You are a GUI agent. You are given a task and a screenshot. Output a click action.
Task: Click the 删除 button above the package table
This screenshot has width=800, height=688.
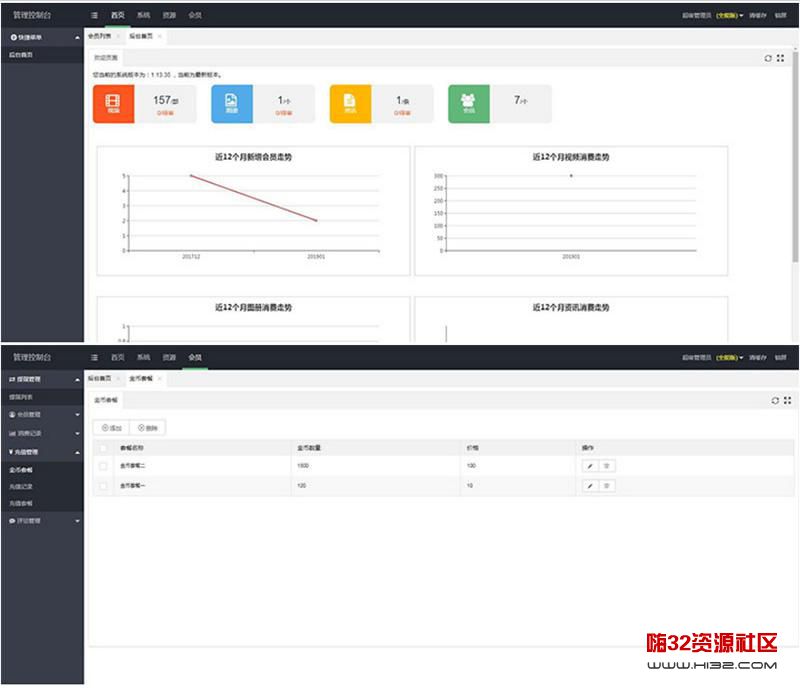coord(147,427)
